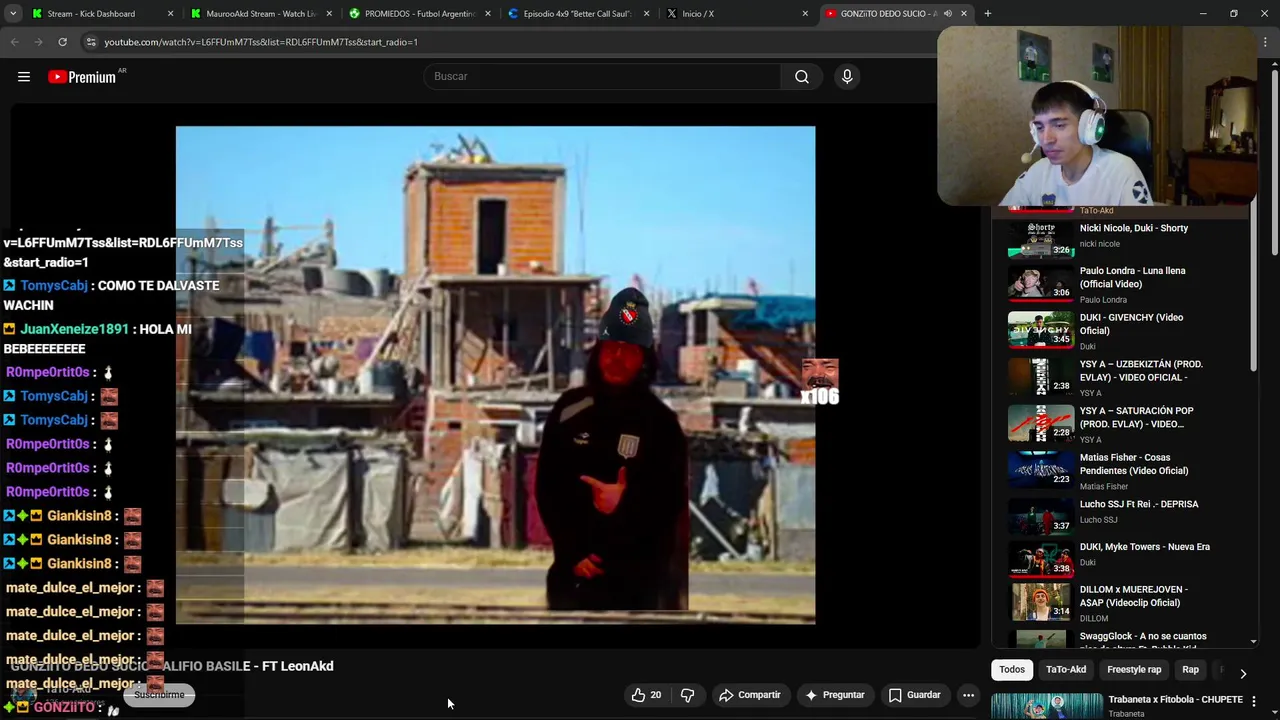The height and width of the screenshot is (720, 1280).
Task: Click 'Matias Fisher - Cosas Pendientes' title
Action: pyautogui.click(x=1133, y=464)
